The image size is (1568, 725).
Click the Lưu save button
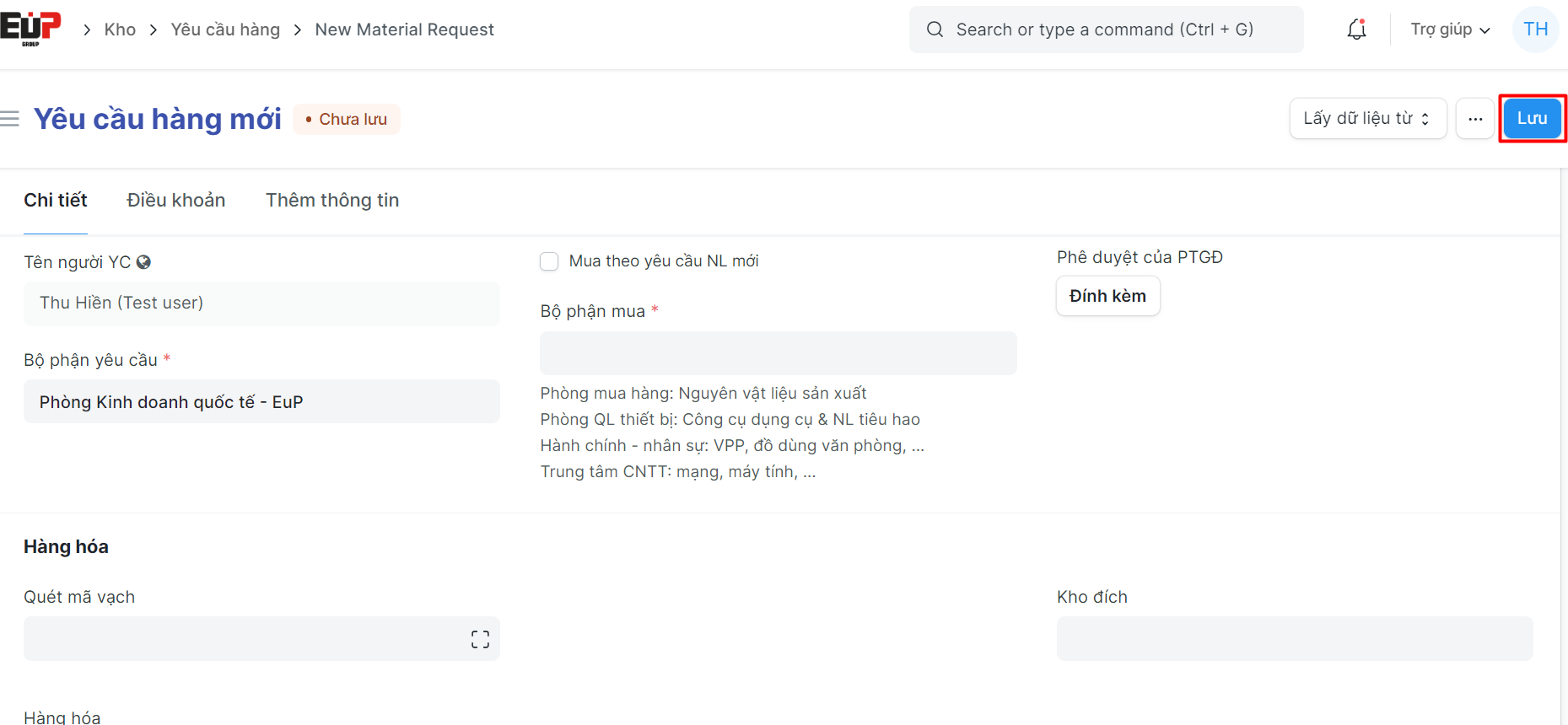[x=1532, y=119]
